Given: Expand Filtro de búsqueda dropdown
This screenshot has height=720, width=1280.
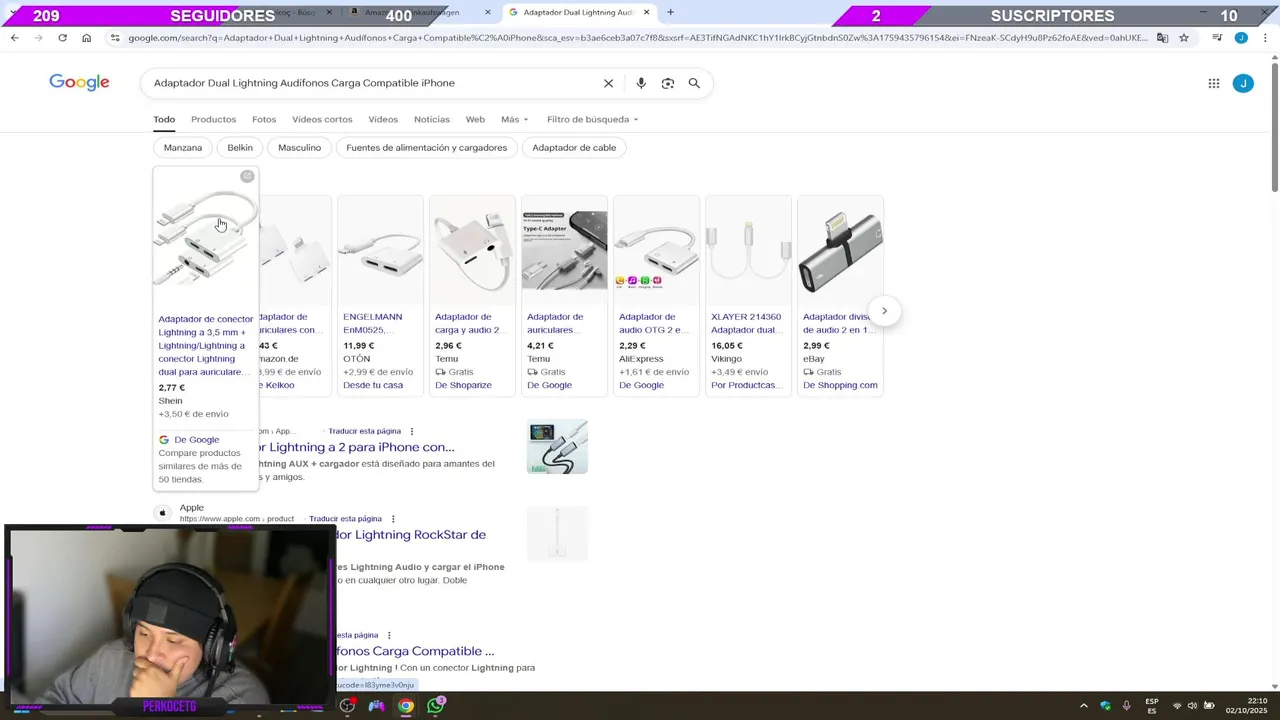Looking at the screenshot, I should click(x=592, y=119).
